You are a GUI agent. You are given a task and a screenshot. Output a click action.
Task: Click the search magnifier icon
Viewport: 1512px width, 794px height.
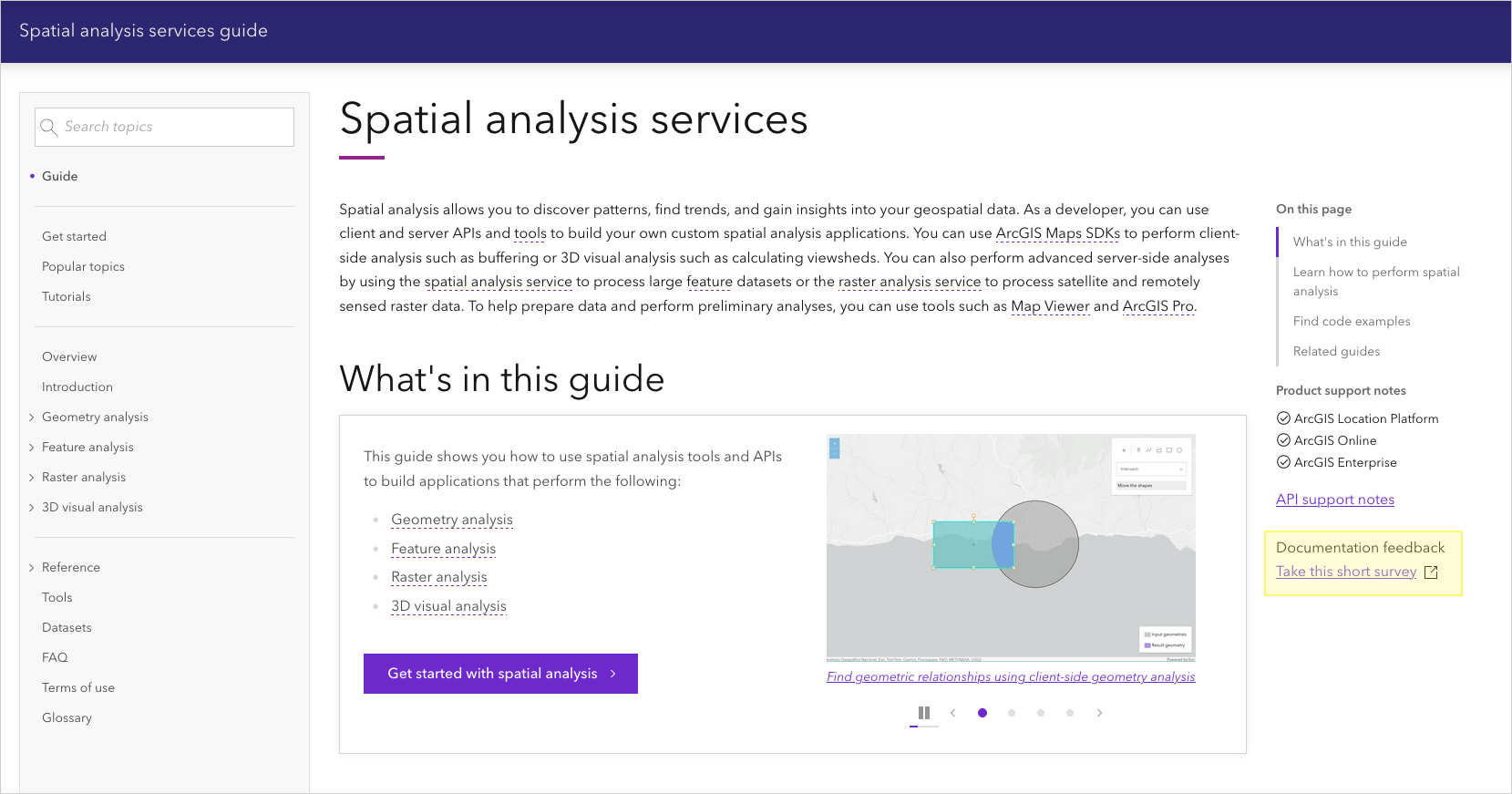pyautogui.click(x=49, y=128)
